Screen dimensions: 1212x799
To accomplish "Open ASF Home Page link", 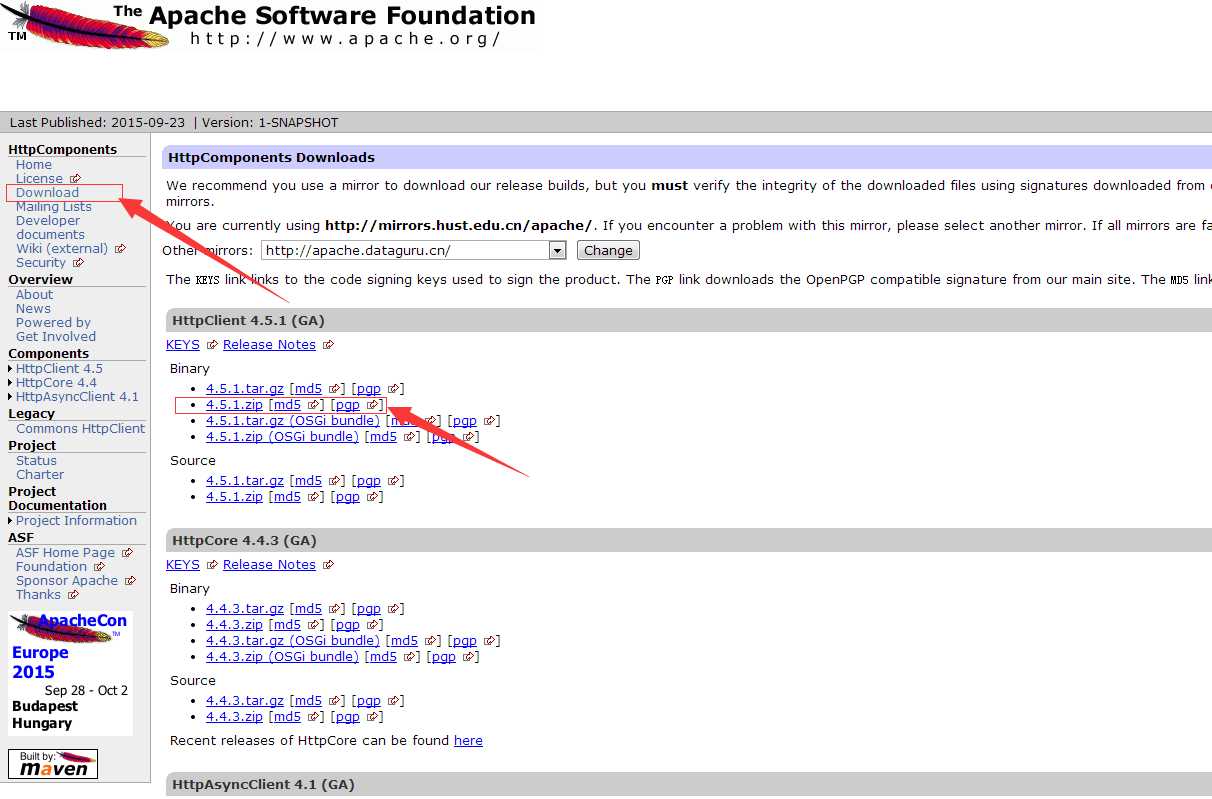I will click(65, 553).
